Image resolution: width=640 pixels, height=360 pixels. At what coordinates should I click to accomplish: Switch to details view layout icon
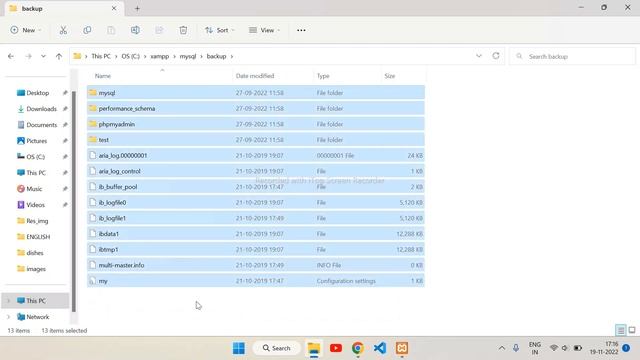point(620,330)
